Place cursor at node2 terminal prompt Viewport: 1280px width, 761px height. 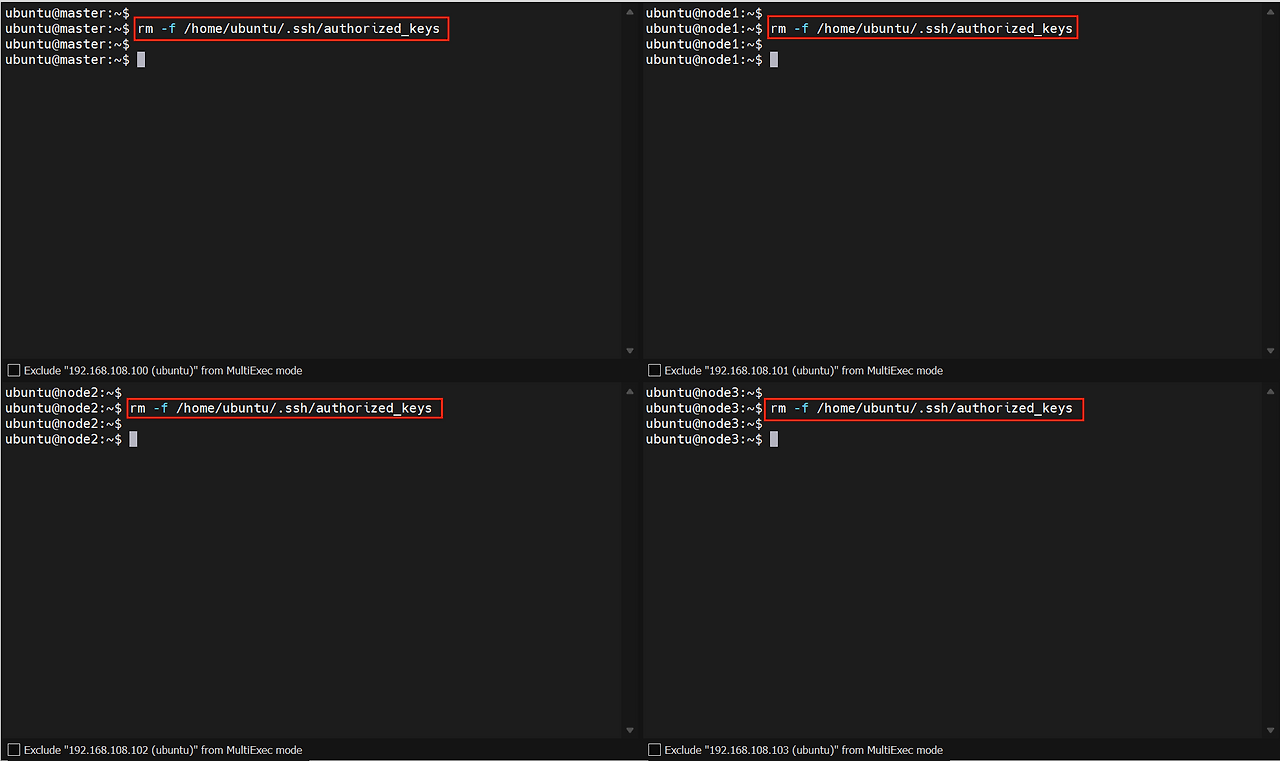133,439
